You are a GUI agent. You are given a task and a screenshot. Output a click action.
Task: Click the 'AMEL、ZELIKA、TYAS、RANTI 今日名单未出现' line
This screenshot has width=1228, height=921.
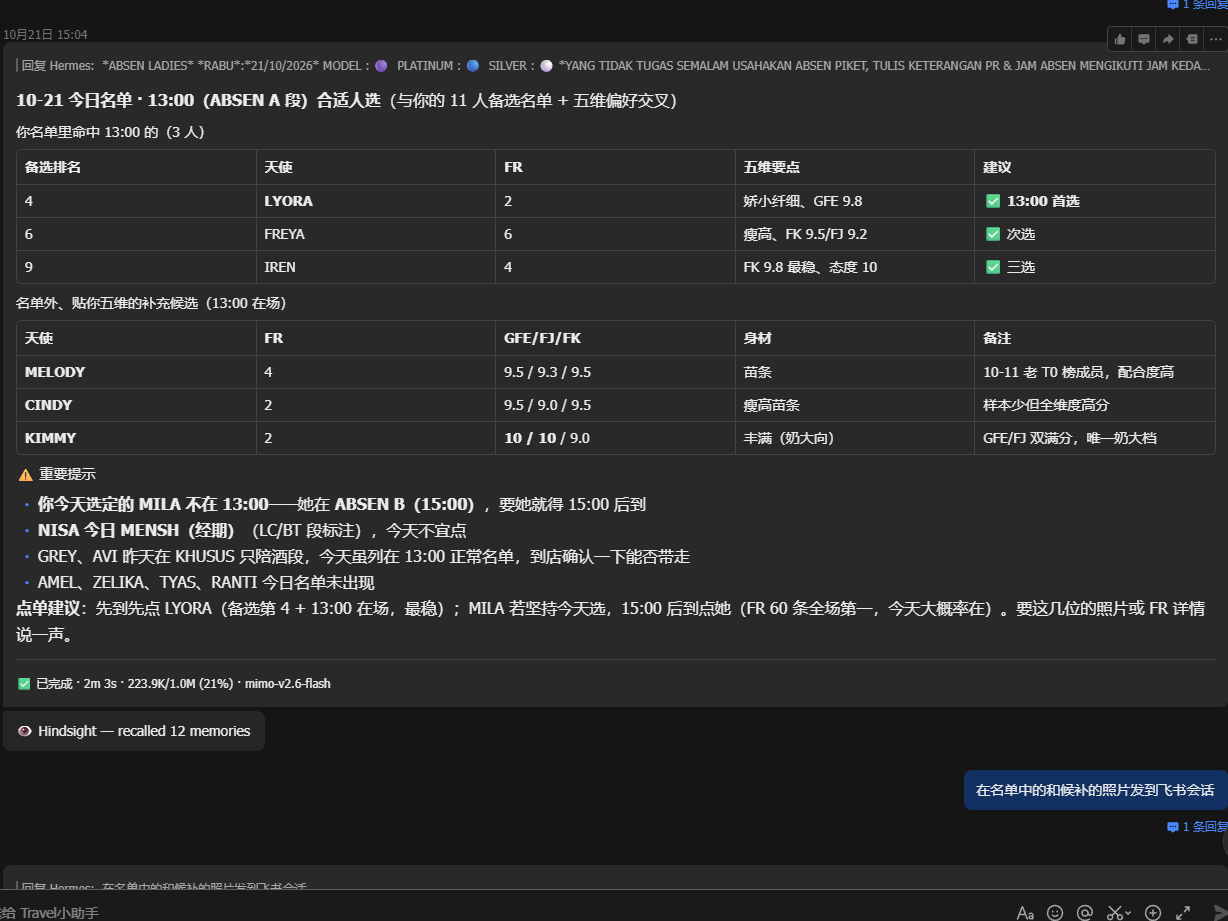pyautogui.click(x=206, y=582)
